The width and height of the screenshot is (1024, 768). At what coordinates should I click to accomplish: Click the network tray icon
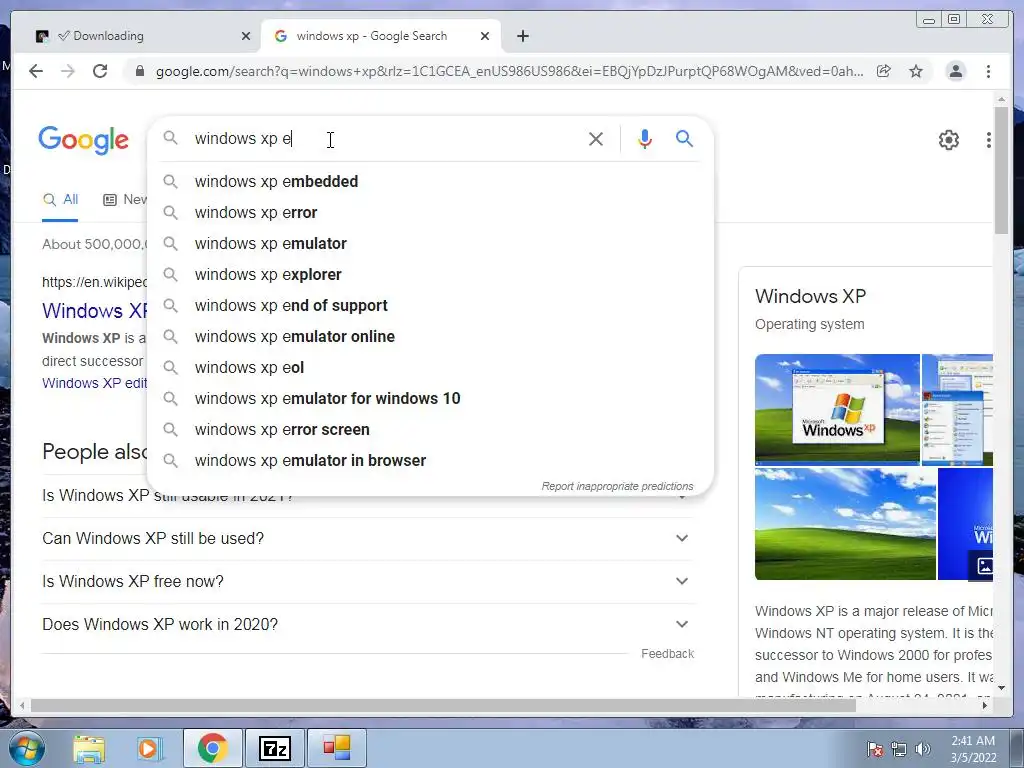pos(899,749)
